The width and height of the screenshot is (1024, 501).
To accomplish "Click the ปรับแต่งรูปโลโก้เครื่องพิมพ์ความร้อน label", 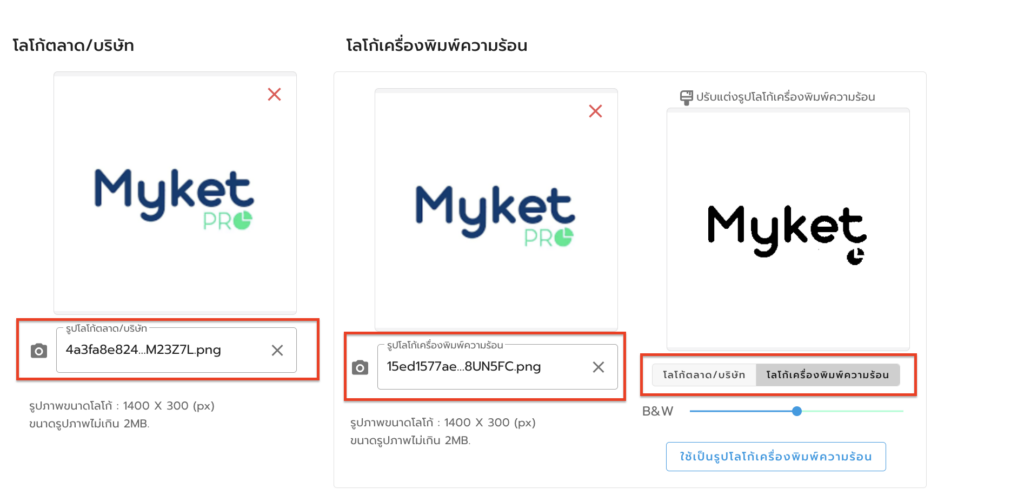I will [x=786, y=97].
